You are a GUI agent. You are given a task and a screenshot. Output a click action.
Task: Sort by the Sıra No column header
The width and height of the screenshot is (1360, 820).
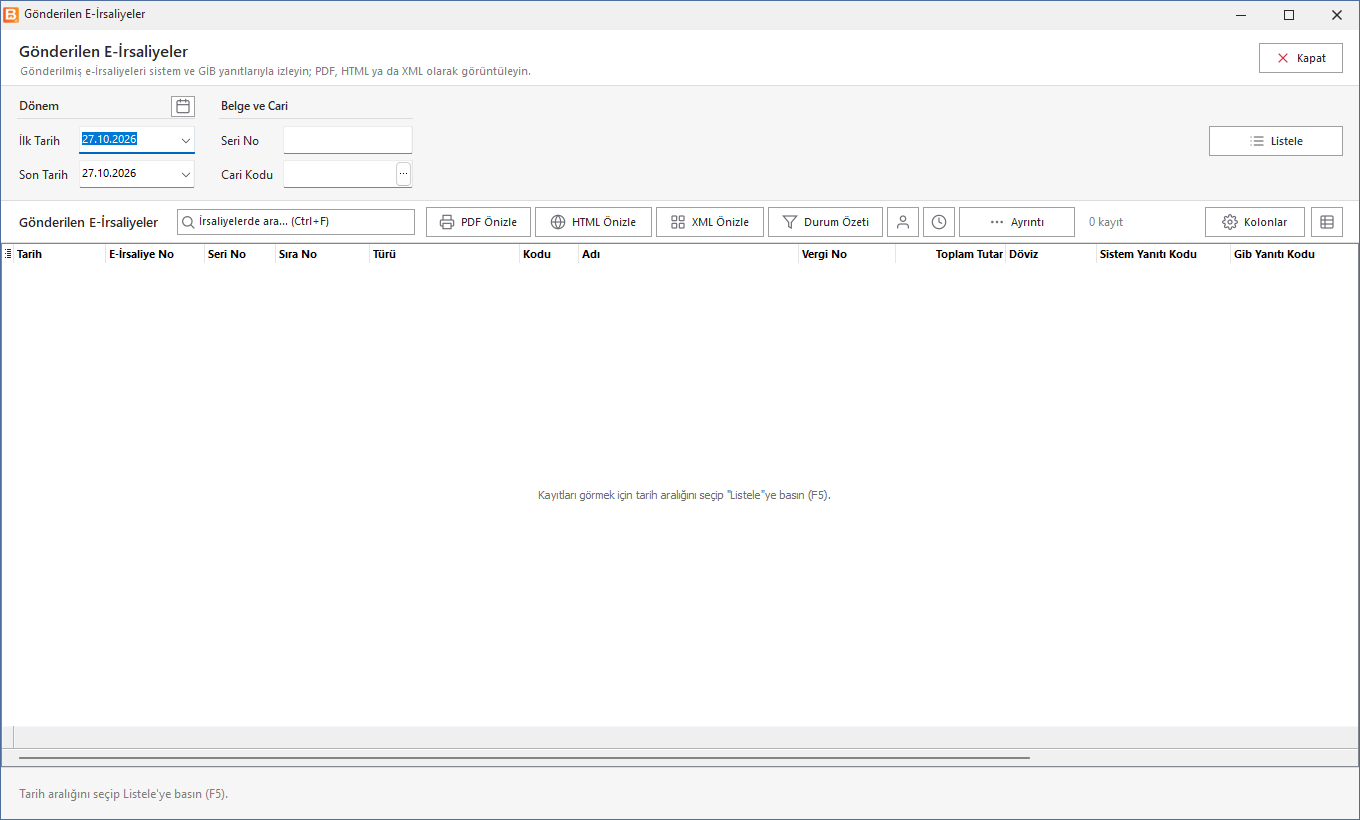[x=322, y=254]
